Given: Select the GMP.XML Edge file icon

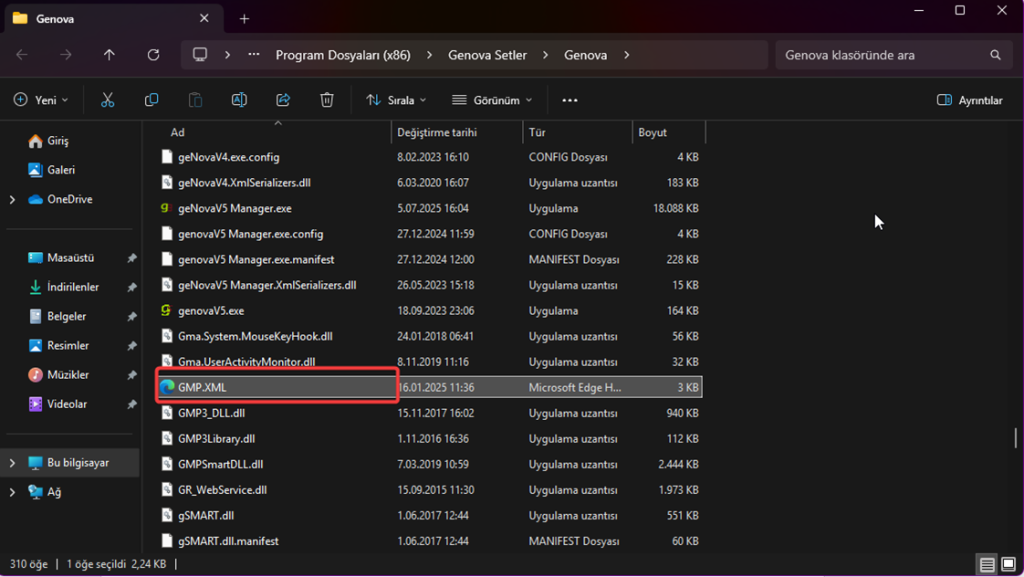Looking at the screenshot, I should tap(167, 387).
